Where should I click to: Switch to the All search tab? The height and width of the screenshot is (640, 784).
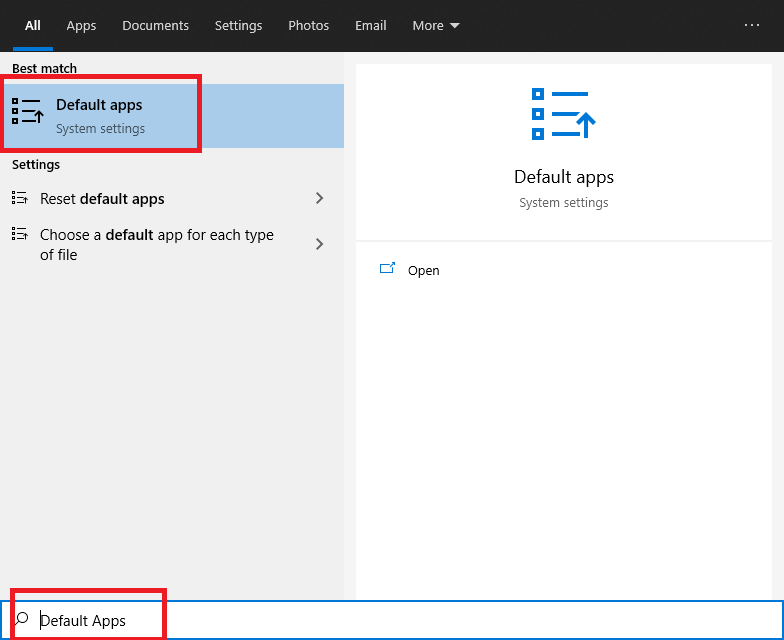(32, 26)
